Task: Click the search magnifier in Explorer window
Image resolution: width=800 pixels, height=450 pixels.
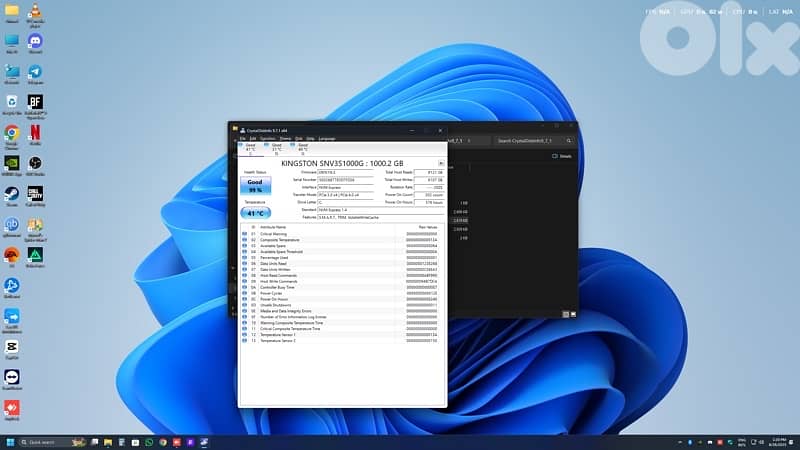Action: pos(568,140)
